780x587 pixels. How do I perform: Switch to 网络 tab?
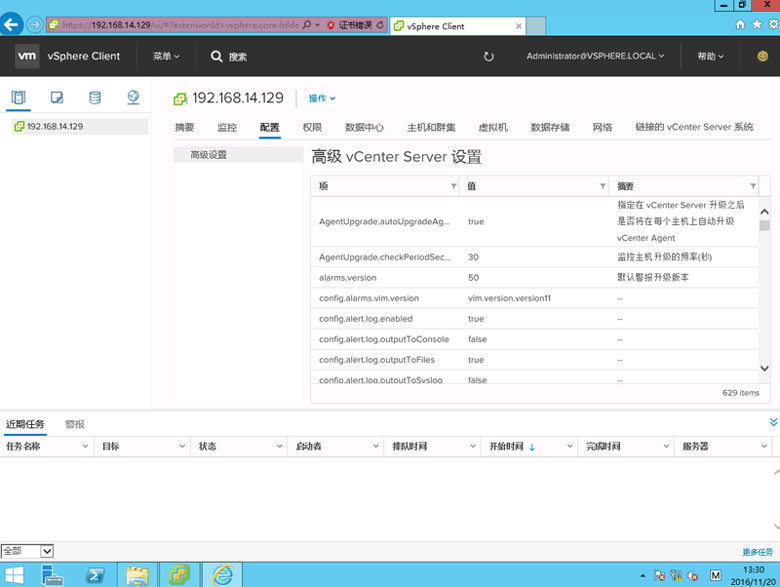[602, 127]
